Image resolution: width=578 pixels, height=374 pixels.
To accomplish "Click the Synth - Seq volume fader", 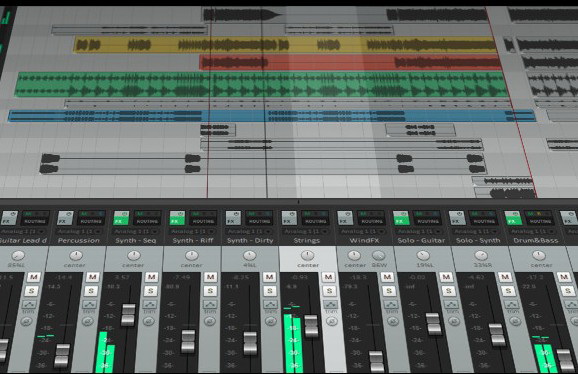I will pos(128,315).
